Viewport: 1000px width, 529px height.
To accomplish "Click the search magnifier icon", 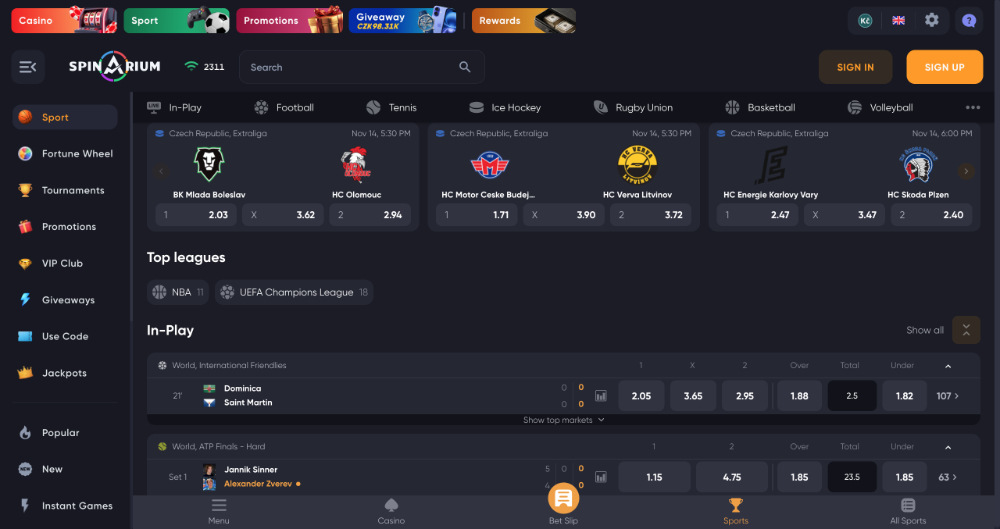I will point(465,67).
